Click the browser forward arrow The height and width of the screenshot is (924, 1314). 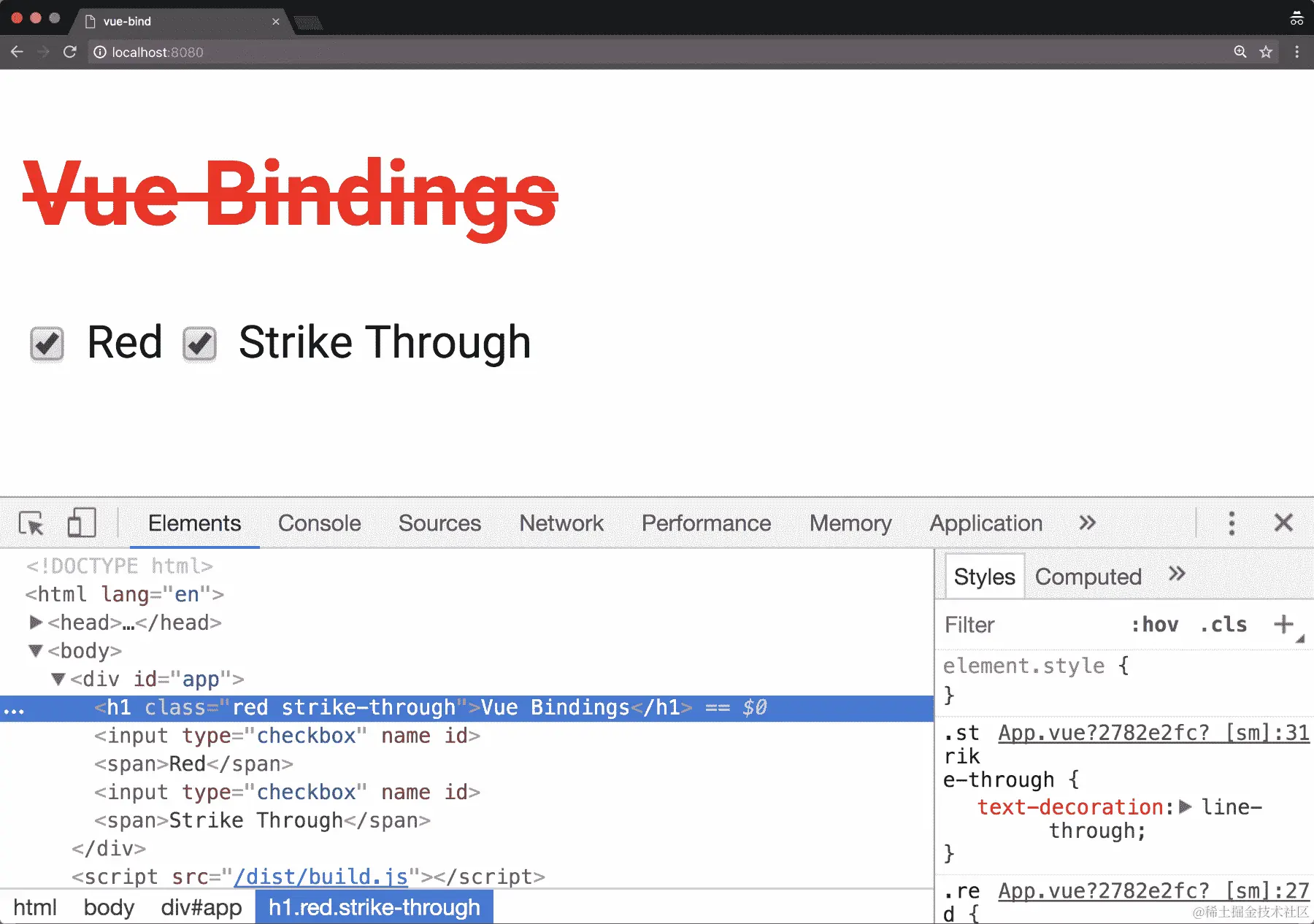(43, 52)
